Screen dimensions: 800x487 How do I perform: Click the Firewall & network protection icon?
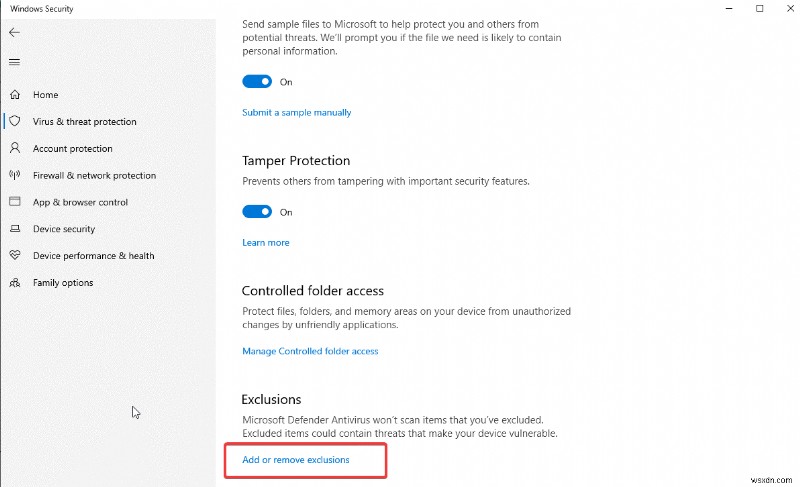[15, 176]
